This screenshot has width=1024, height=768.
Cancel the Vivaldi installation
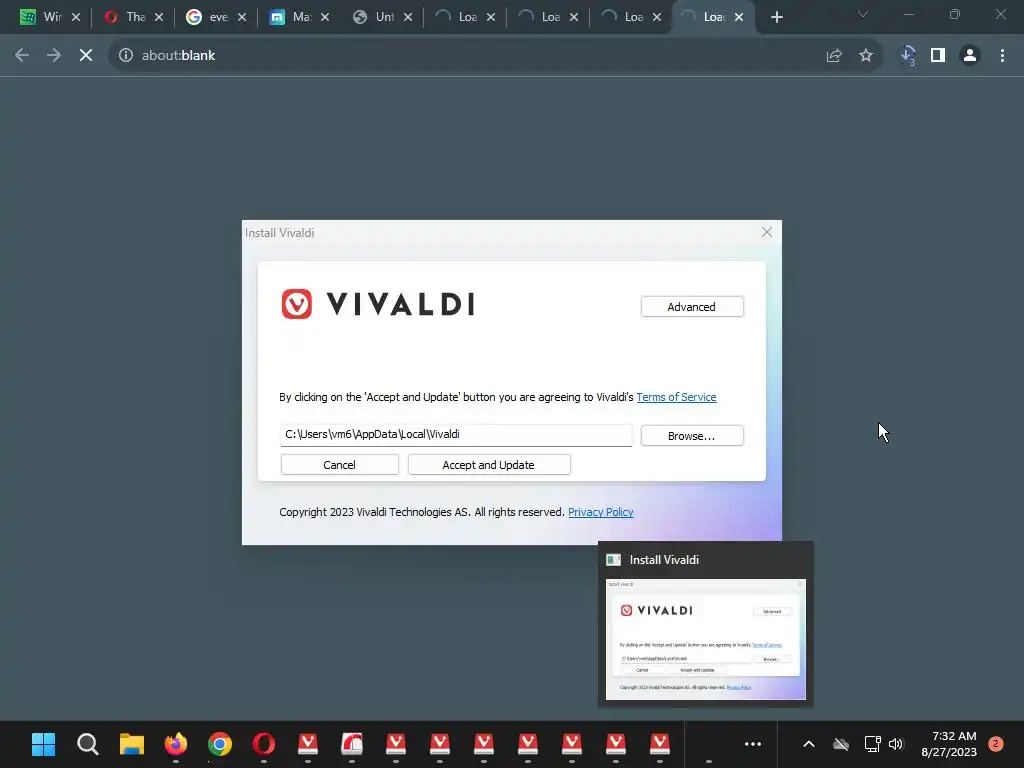pos(340,465)
